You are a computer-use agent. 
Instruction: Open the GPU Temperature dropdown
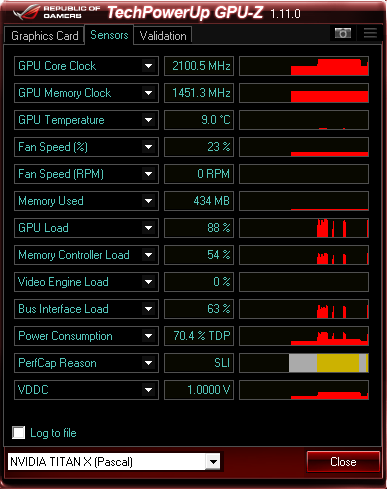tap(148, 120)
